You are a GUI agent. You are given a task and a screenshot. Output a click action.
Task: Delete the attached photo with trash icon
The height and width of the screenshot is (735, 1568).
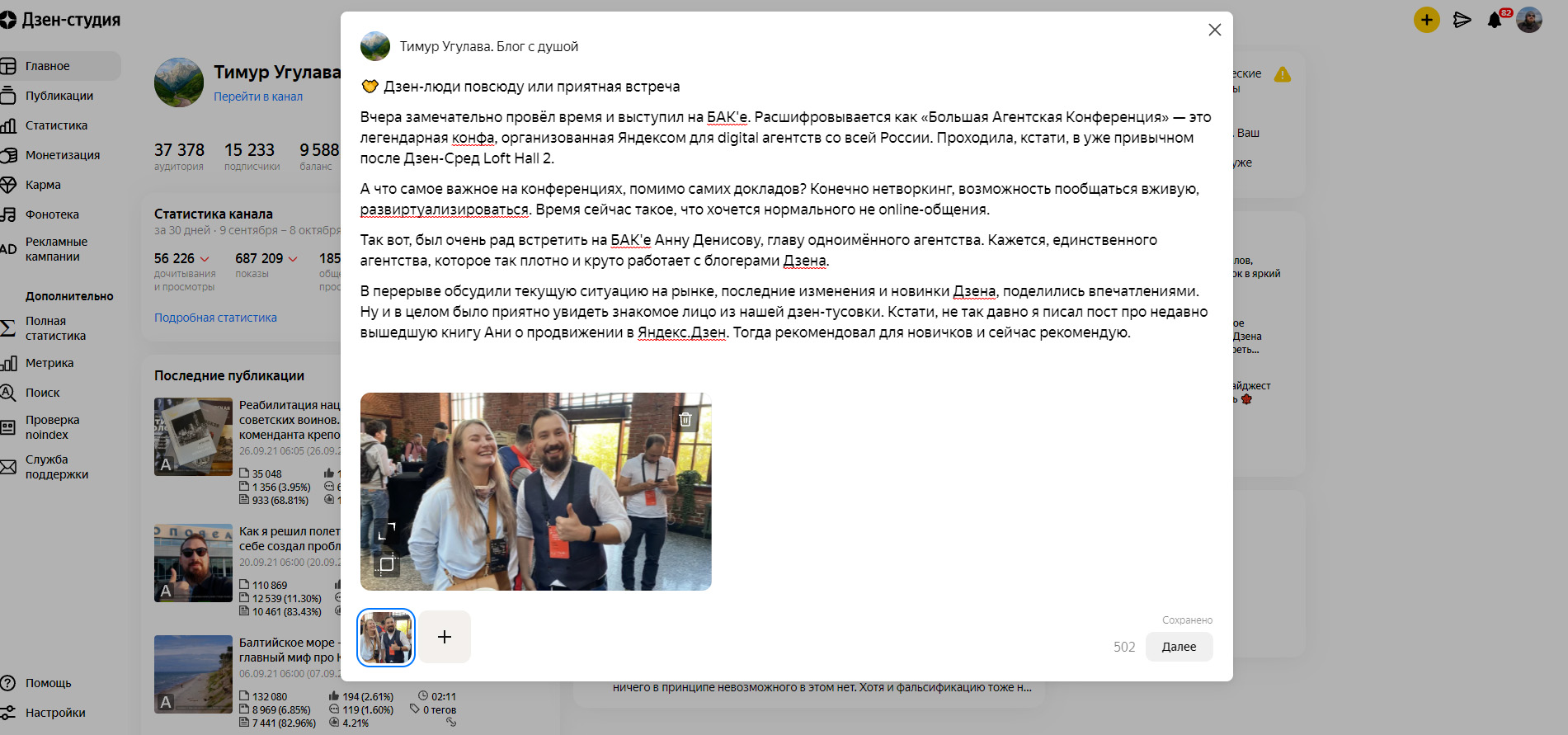tap(685, 419)
